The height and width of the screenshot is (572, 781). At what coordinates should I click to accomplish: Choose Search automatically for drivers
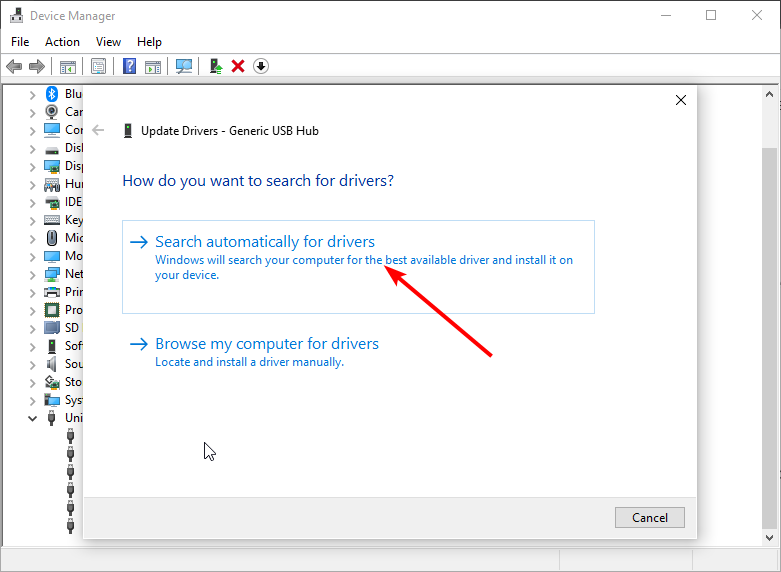[358, 267]
